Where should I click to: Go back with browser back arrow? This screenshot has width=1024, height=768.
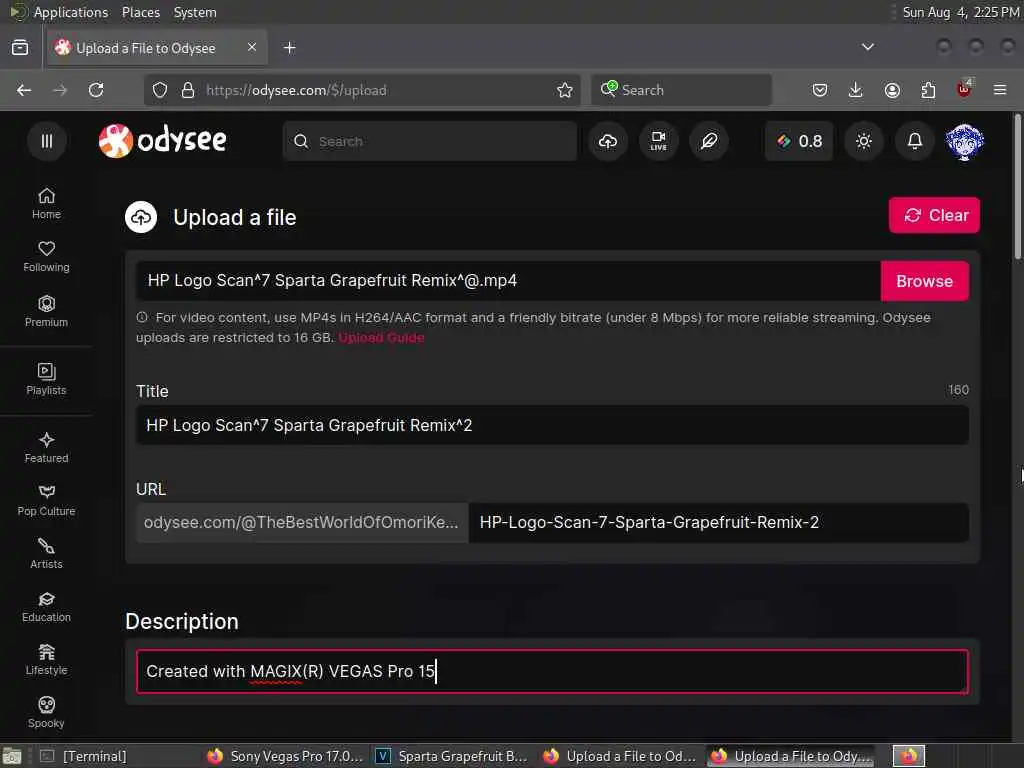(24, 90)
